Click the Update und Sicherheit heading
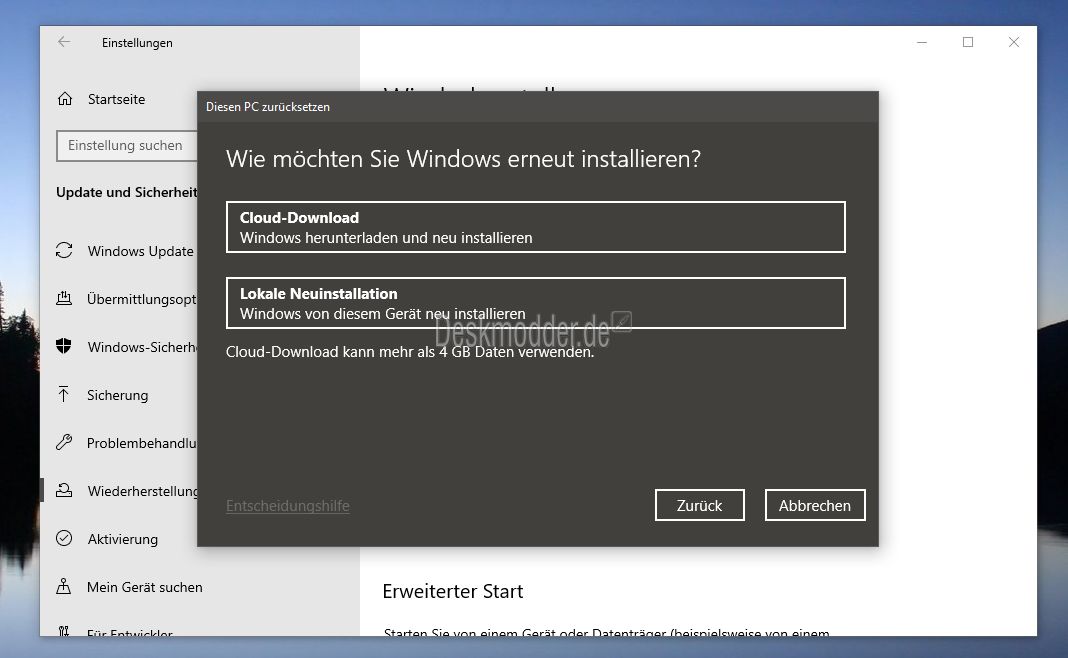The image size is (1068, 658). (127, 192)
